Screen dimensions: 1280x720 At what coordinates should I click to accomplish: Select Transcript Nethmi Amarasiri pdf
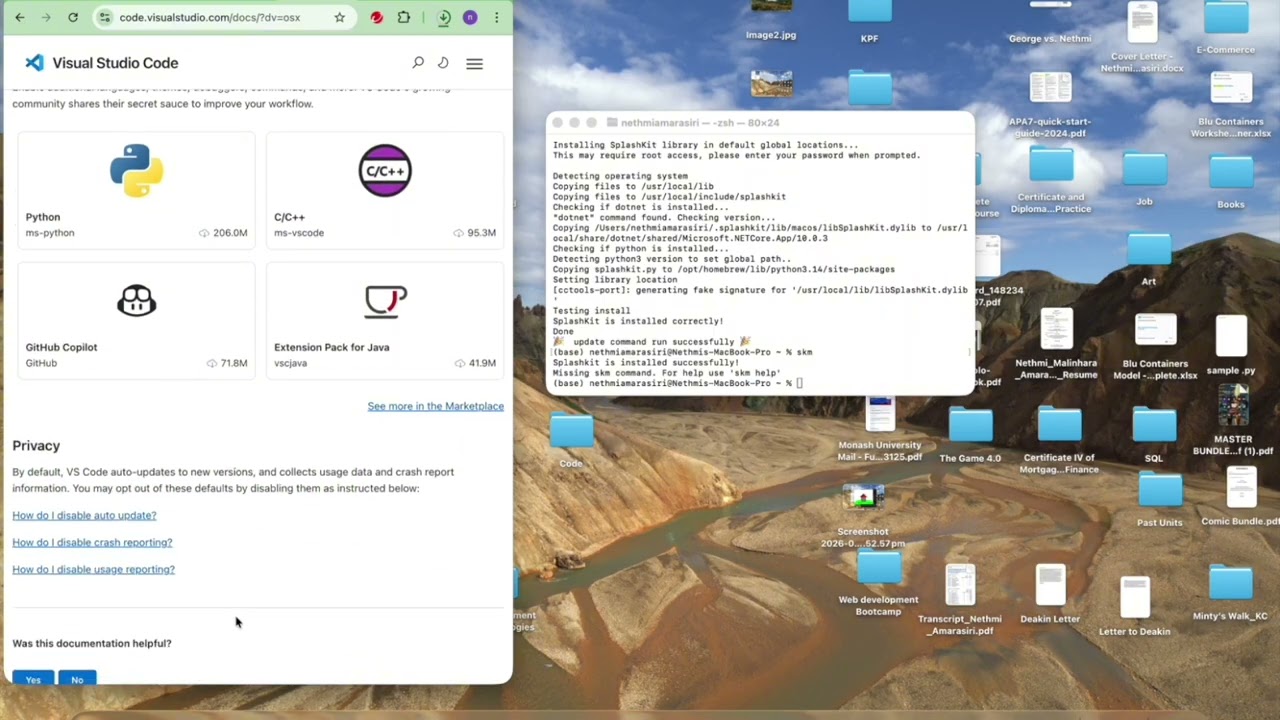coord(960,600)
